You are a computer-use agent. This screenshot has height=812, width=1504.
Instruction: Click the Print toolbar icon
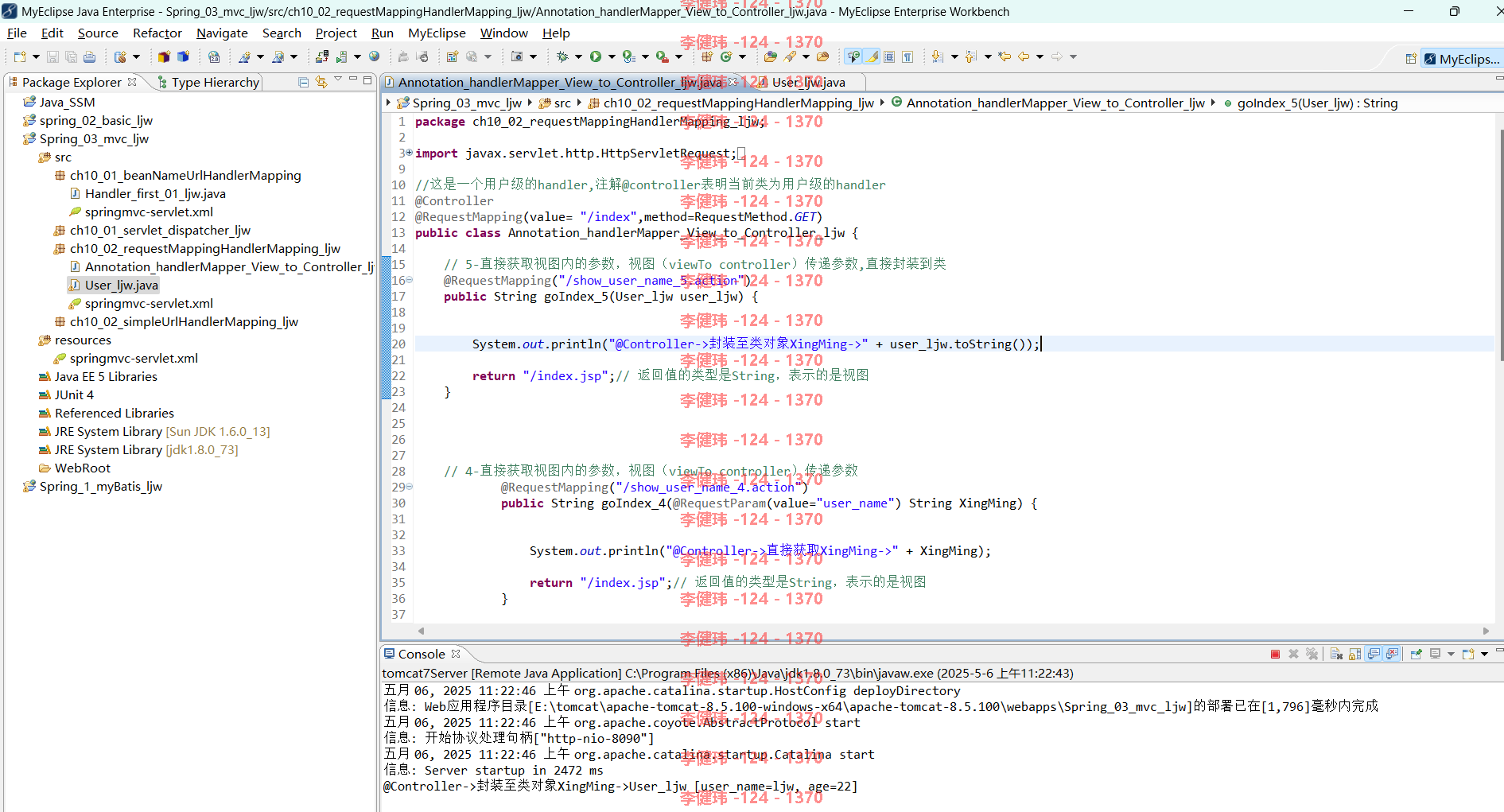click(x=89, y=56)
